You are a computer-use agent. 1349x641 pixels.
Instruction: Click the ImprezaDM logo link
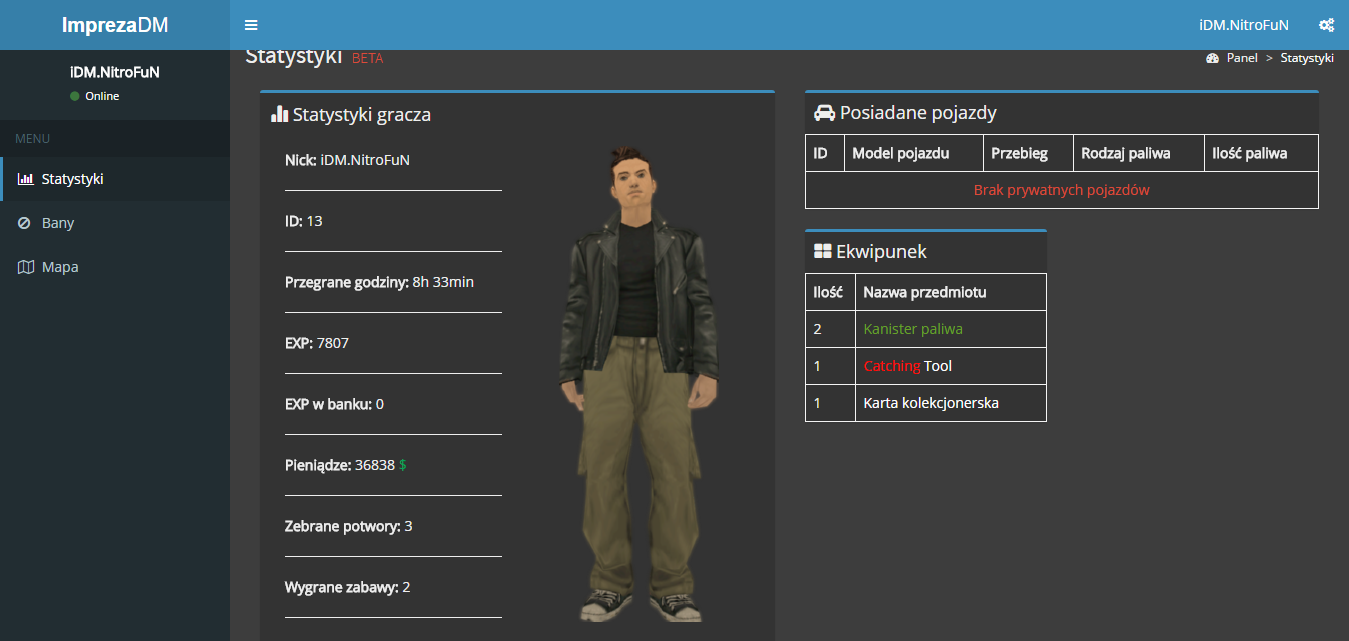pyautogui.click(x=115, y=25)
